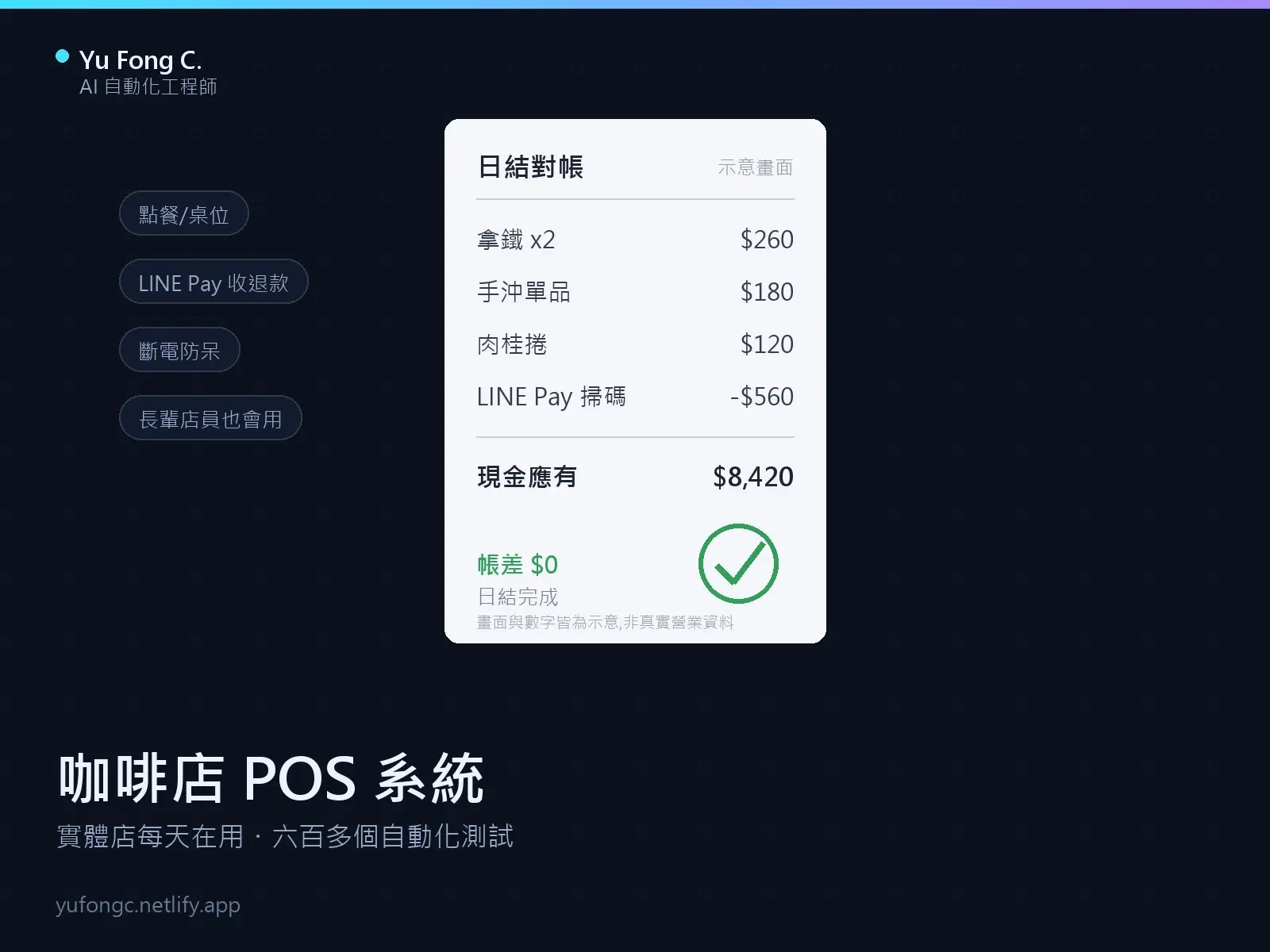Image resolution: width=1270 pixels, height=952 pixels.
Task: Click the 示意畫面 label
Action: (756, 167)
